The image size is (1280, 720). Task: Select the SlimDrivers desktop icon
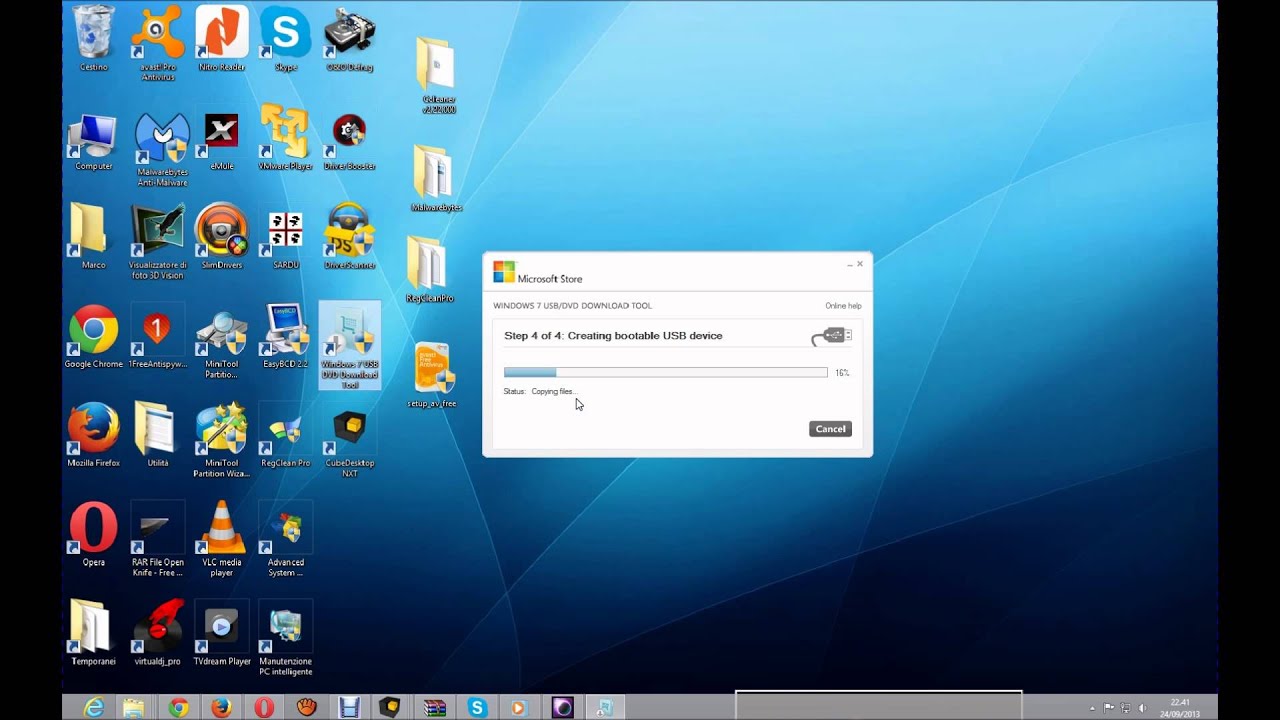click(x=221, y=236)
